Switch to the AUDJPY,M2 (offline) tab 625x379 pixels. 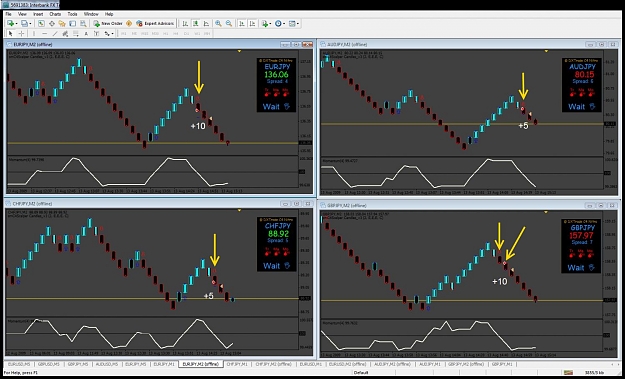392,364
